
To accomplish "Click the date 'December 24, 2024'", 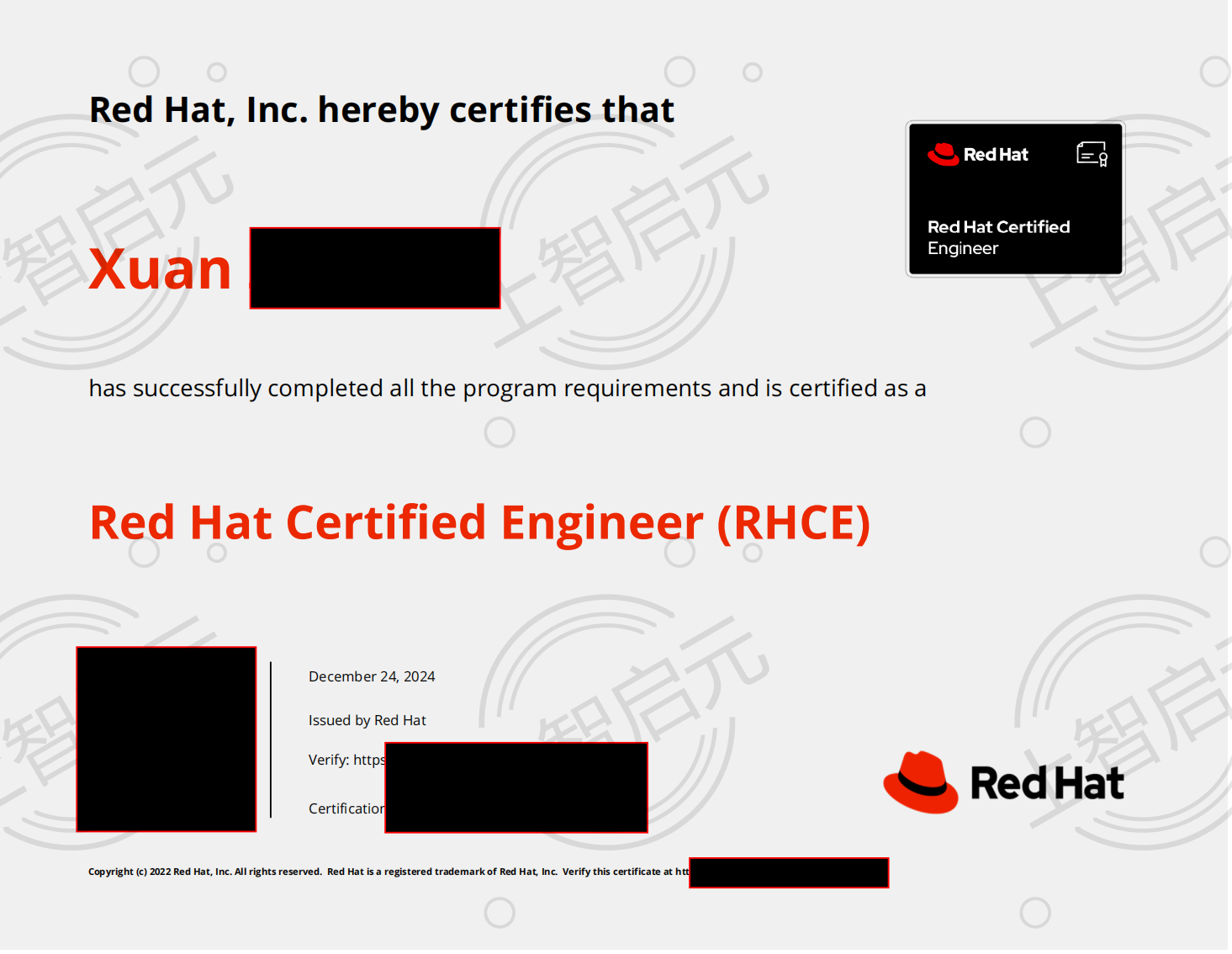I will point(372,676).
